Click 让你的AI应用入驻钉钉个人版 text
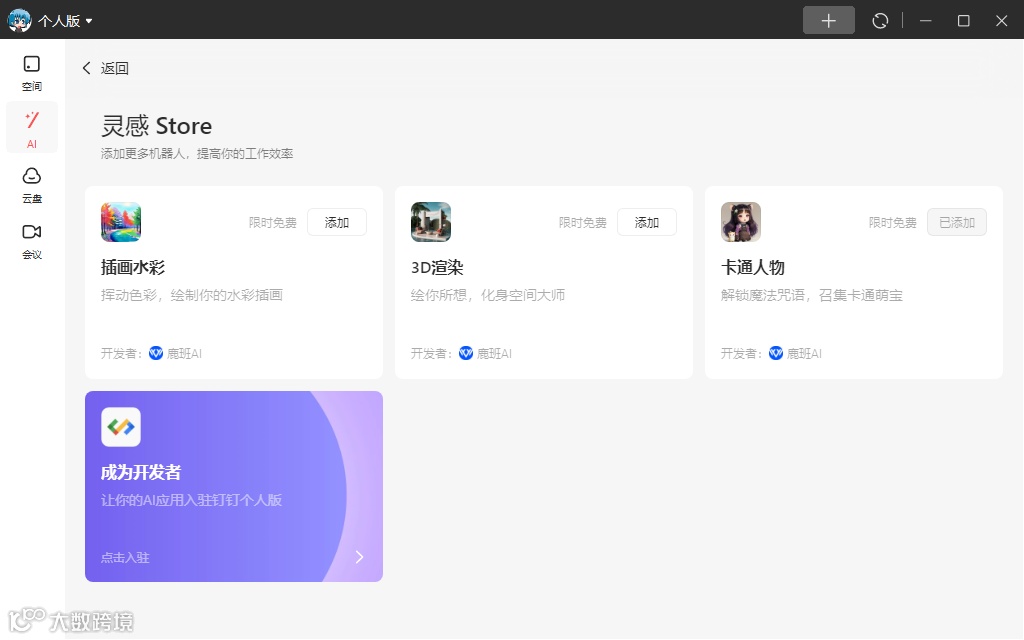The image size is (1024, 640). pyautogui.click(x=191, y=500)
